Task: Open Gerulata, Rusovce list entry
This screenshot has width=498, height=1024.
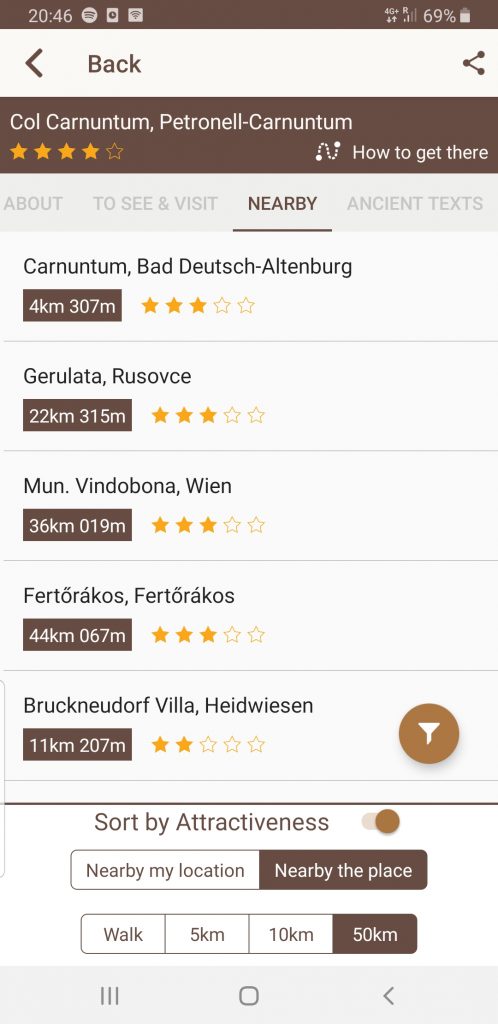Action: tap(249, 396)
